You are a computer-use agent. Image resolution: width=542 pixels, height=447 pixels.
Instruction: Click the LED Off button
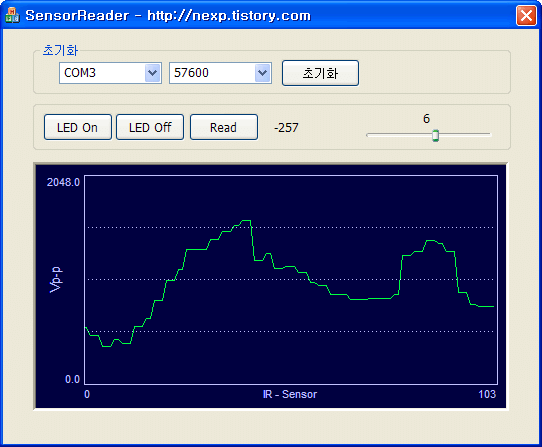coord(150,127)
